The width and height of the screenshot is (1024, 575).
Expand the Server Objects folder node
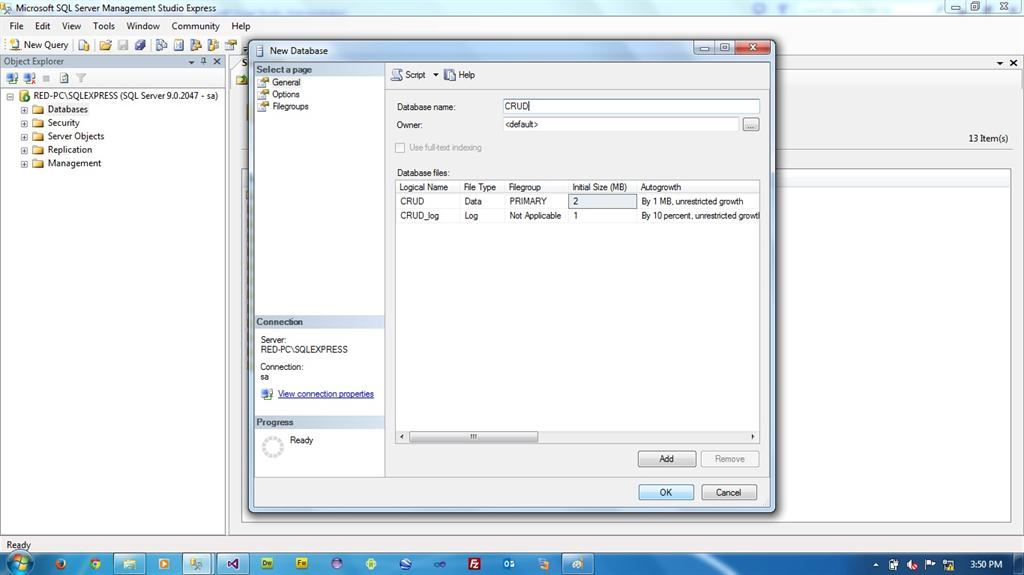(x=24, y=137)
